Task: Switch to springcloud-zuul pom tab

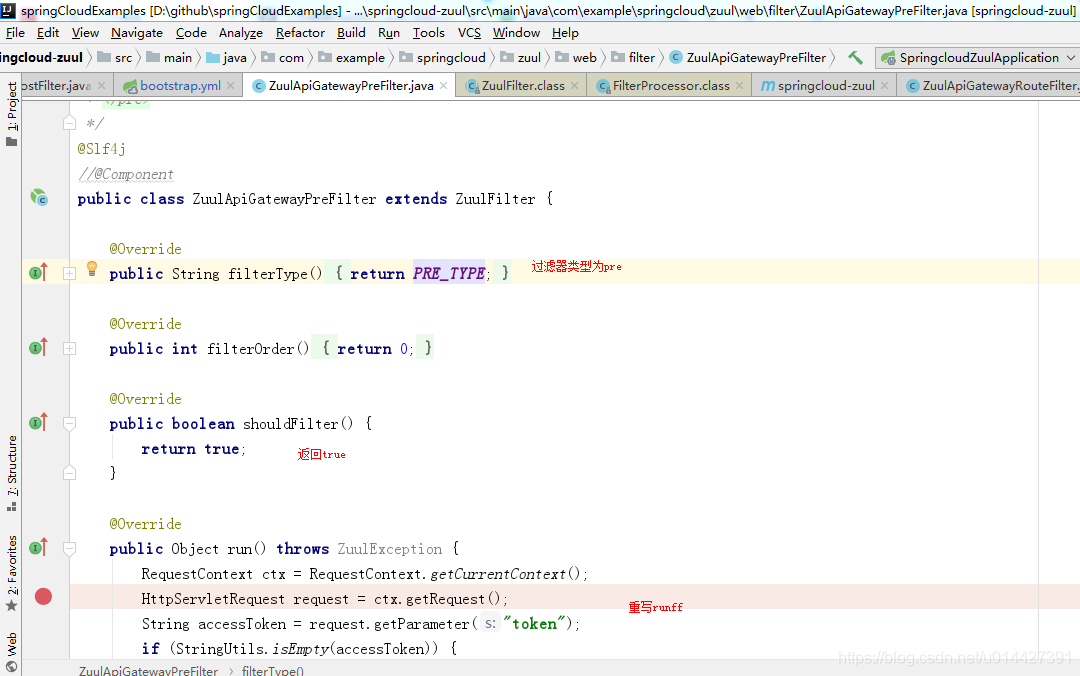Action: pos(825,85)
